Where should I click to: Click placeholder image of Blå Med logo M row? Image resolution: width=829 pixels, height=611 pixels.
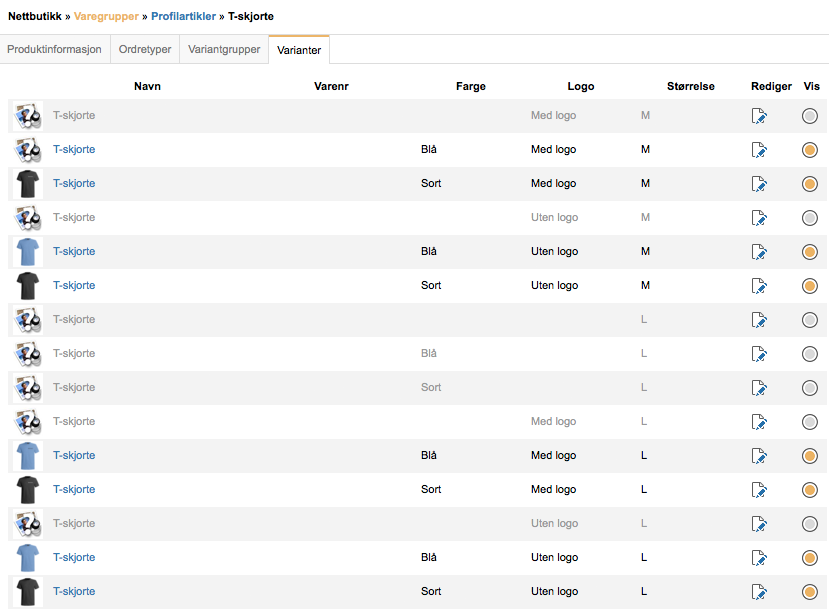[x=27, y=150]
